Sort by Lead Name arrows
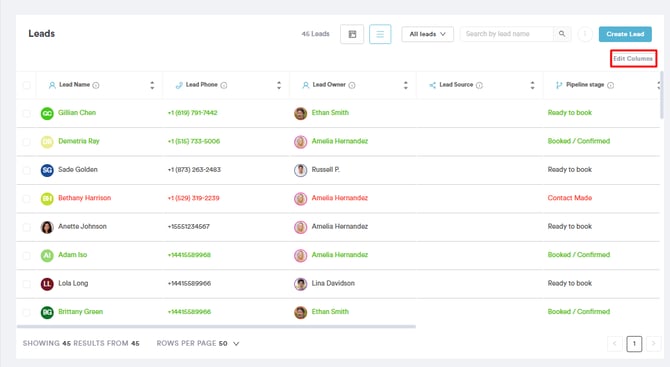Viewport: 670px width, 367px height. (152, 85)
